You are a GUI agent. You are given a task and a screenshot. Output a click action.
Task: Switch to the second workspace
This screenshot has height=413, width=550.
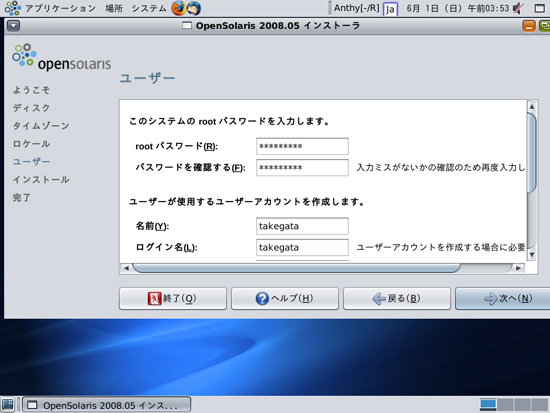pyautogui.click(x=505, y=405)
